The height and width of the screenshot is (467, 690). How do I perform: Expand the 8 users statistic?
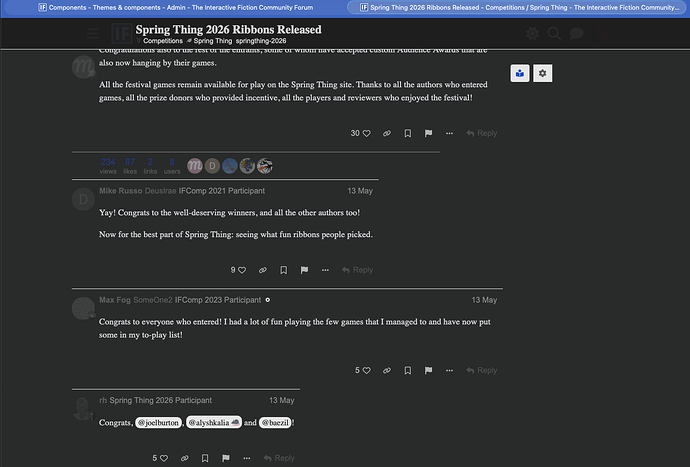point(172,166)
